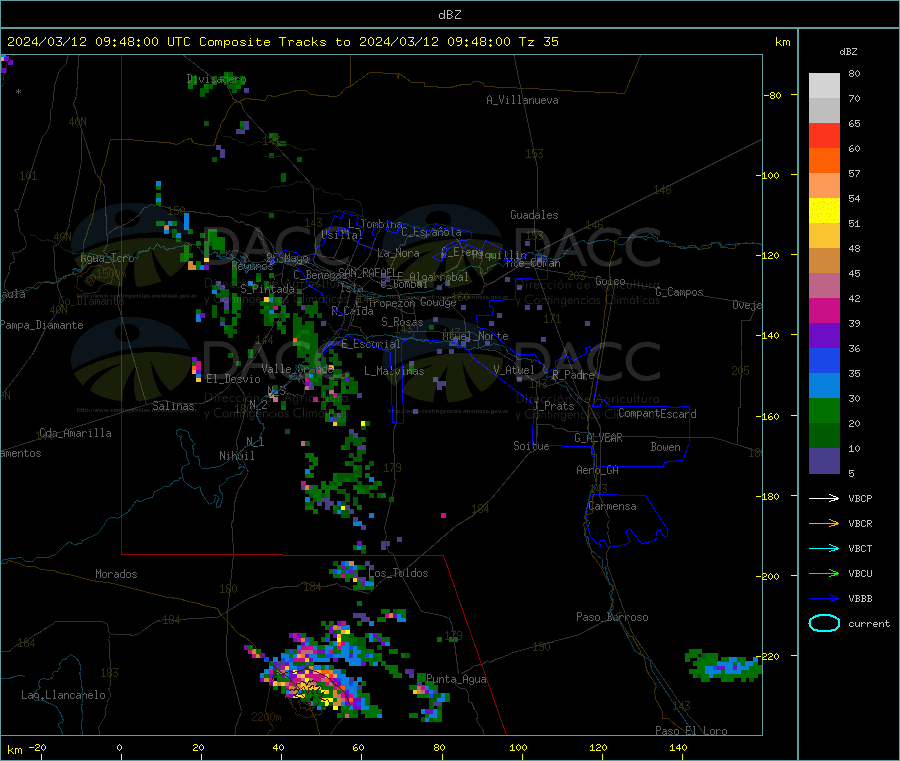
Task: Click the magenta 39-42 dBZ legend swatch
Action: [x=824, y=310]
